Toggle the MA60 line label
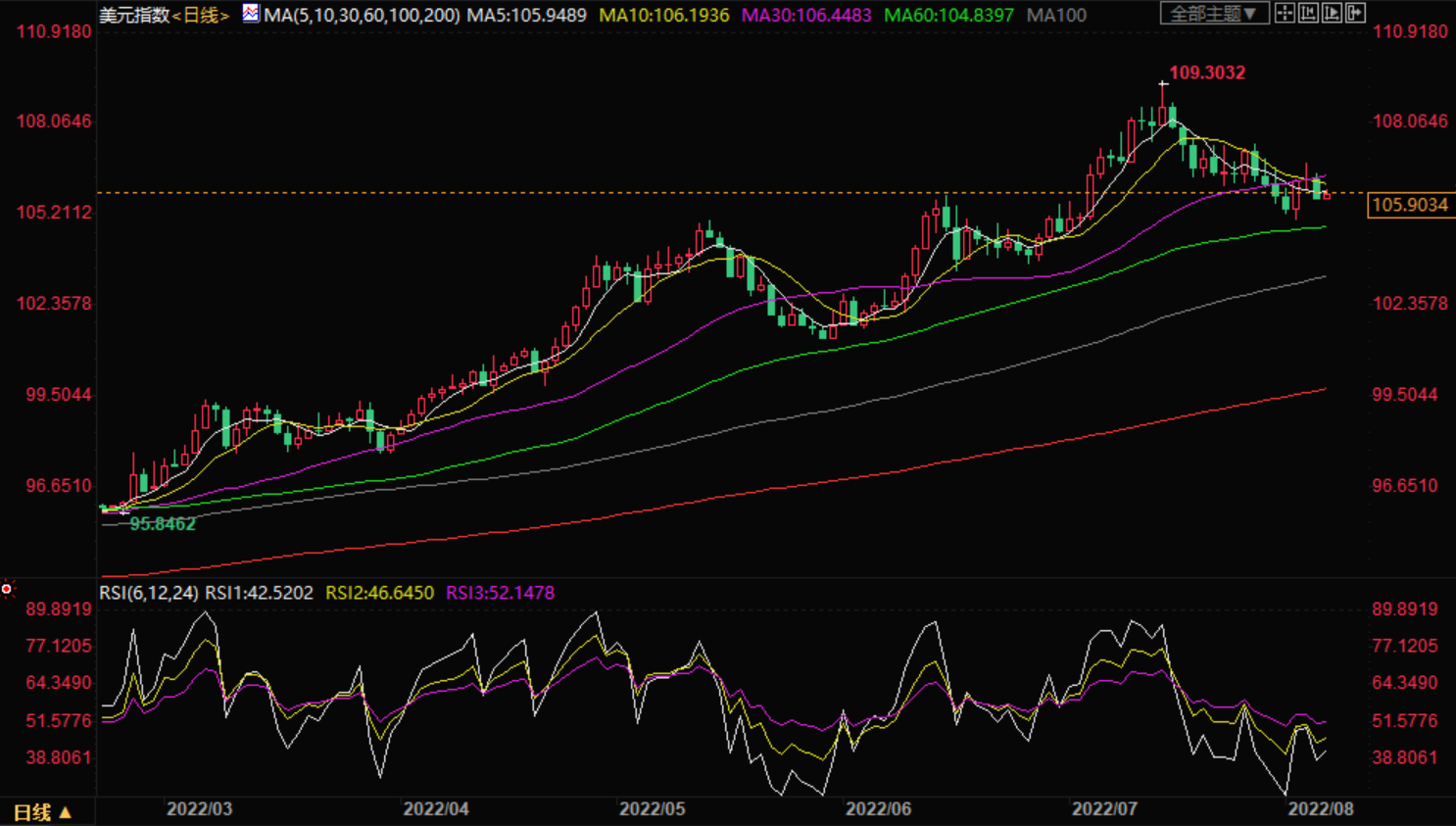 (x=948, y=15)
